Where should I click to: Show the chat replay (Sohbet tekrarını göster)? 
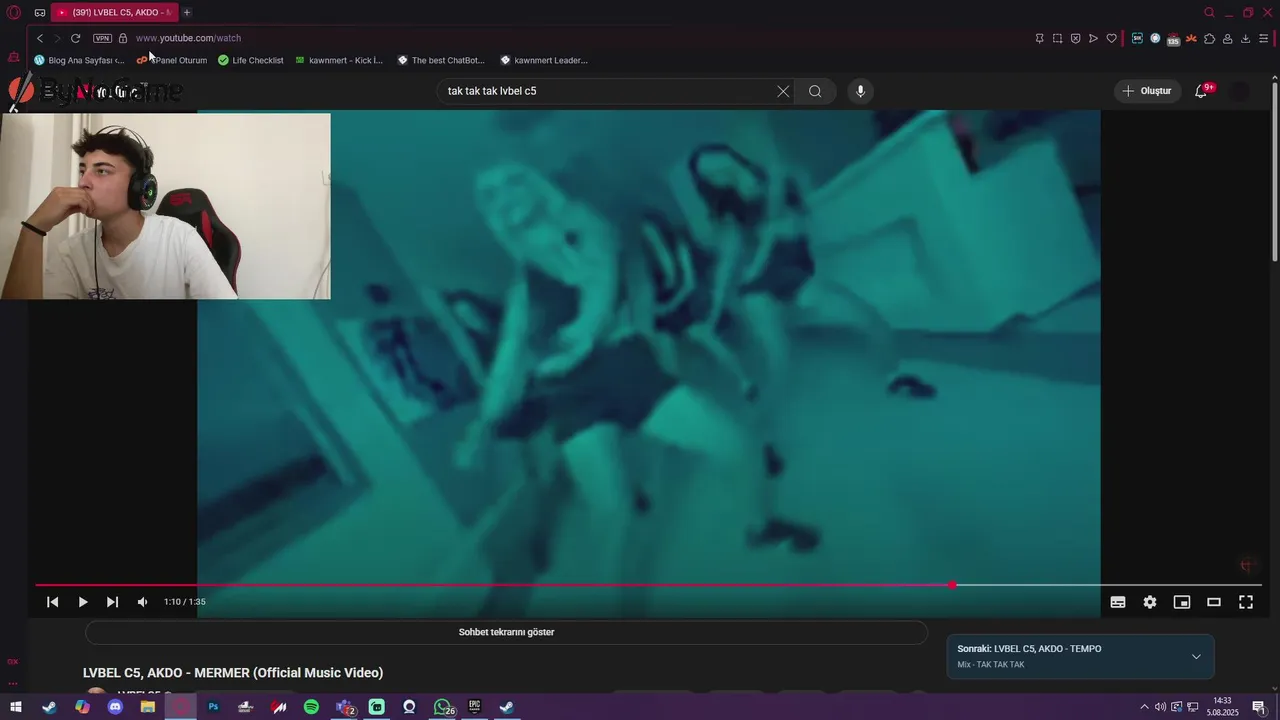(506, 632)
